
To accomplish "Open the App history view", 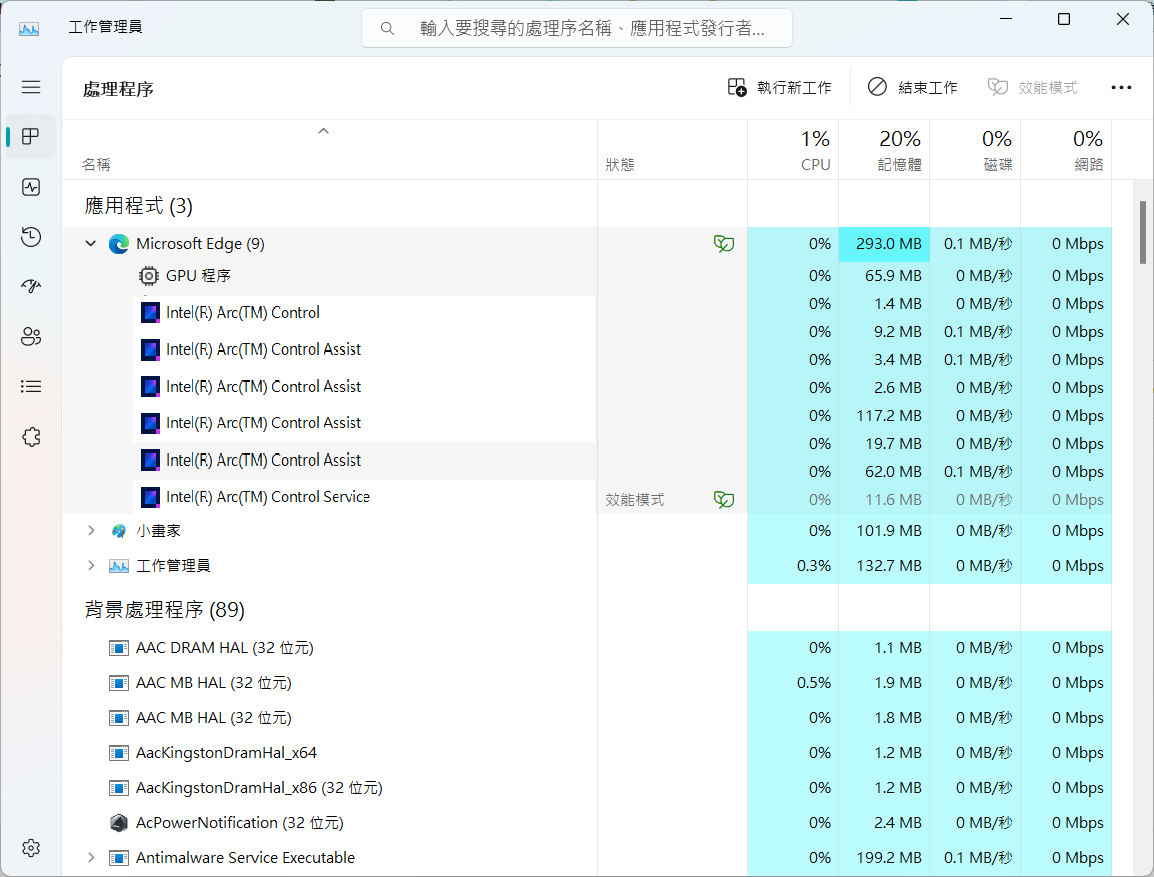I will (31, 237).
